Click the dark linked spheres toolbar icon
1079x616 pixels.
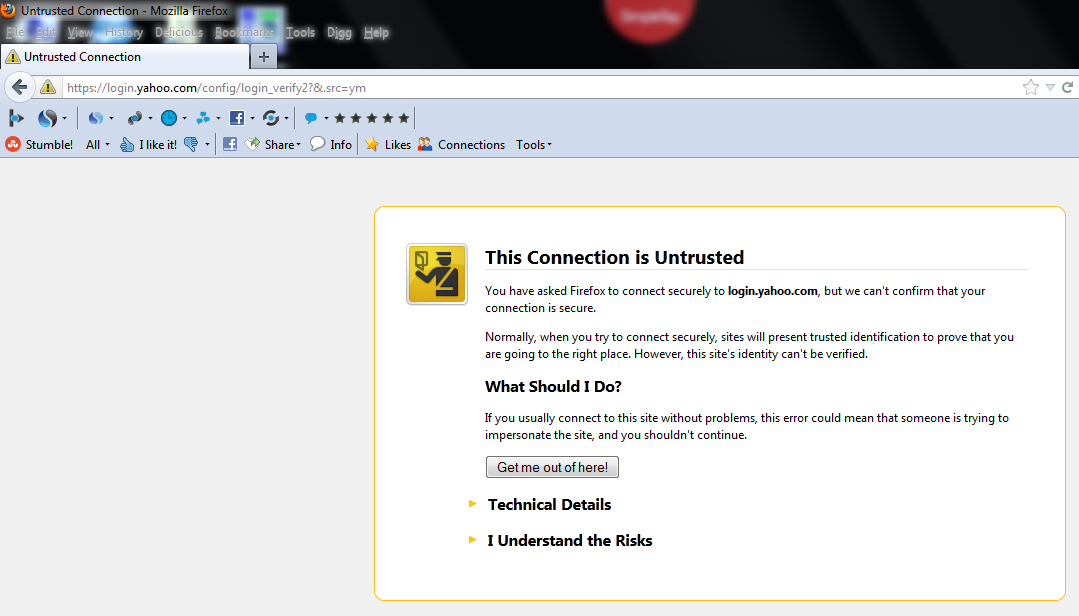135,118
